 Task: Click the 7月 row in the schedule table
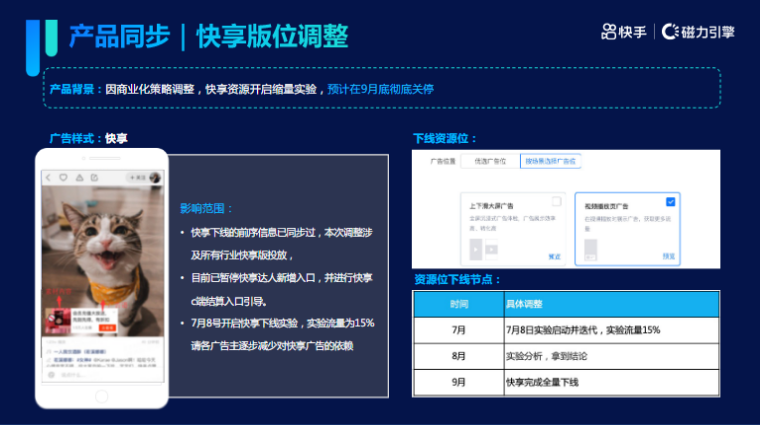point(565,329)
